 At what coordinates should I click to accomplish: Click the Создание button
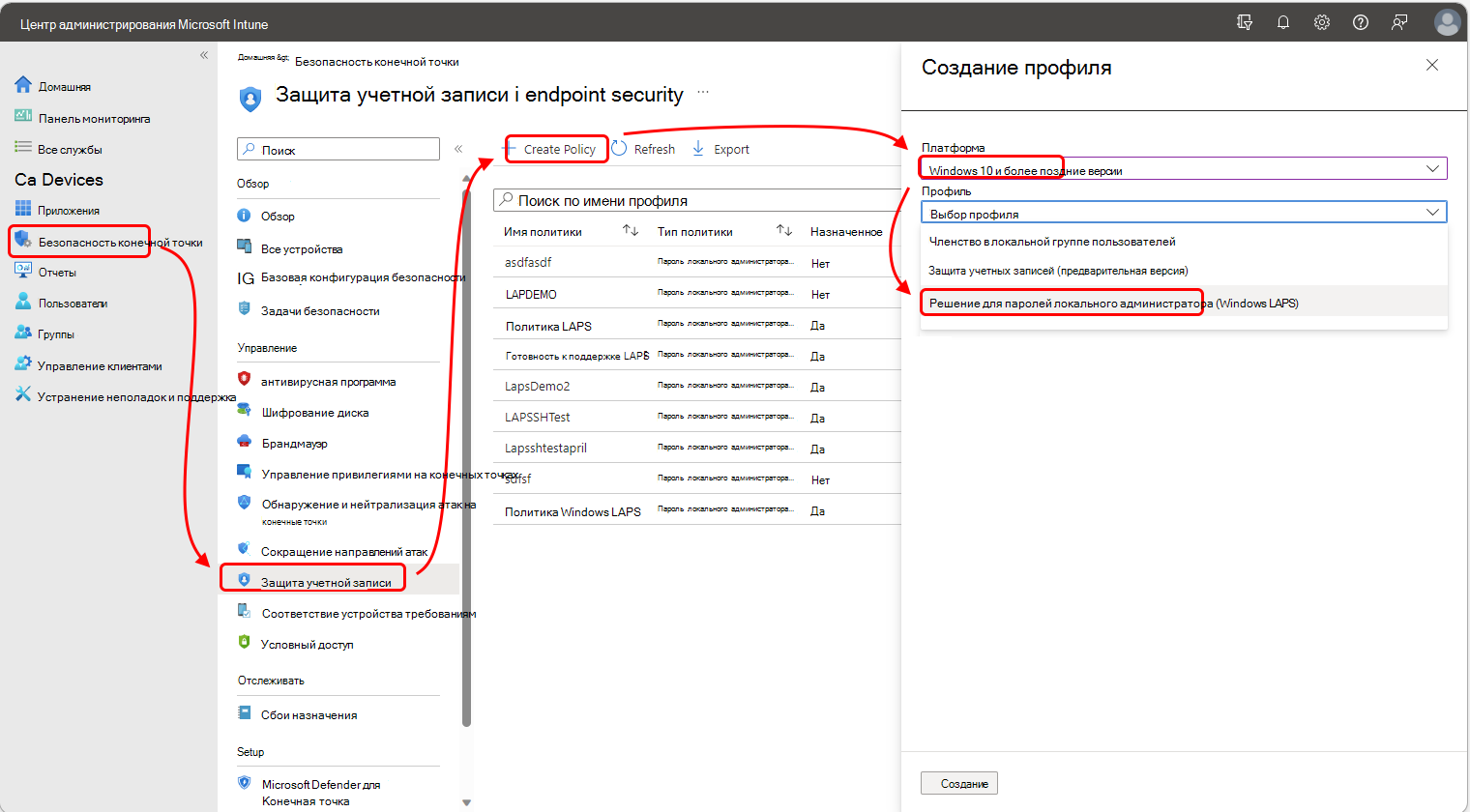click(x=959, y=783)
